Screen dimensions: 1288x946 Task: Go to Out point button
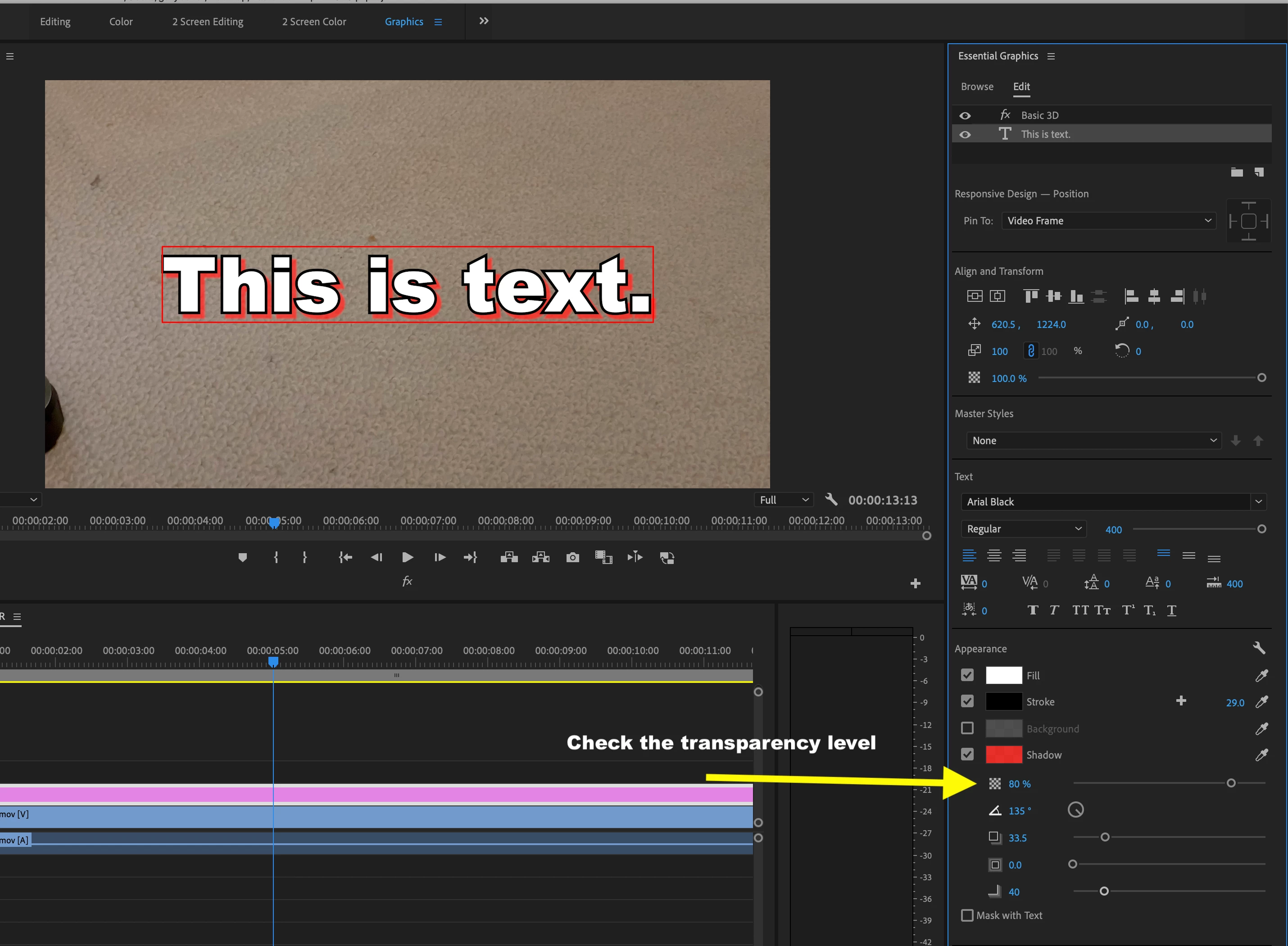[x=471, y=557]
